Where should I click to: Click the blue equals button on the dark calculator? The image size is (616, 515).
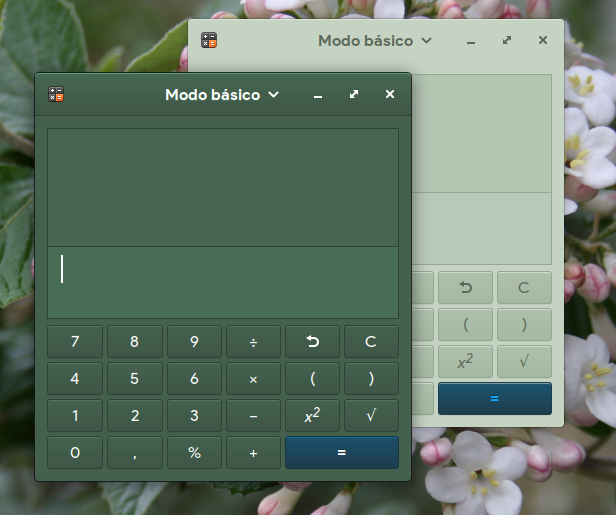(342, 453)
